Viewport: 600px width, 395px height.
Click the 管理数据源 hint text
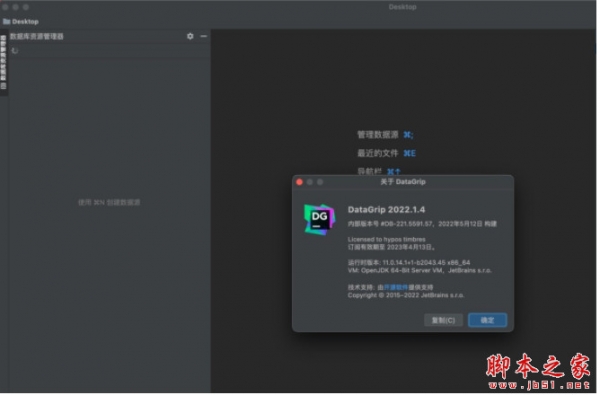tap(378, 135)
